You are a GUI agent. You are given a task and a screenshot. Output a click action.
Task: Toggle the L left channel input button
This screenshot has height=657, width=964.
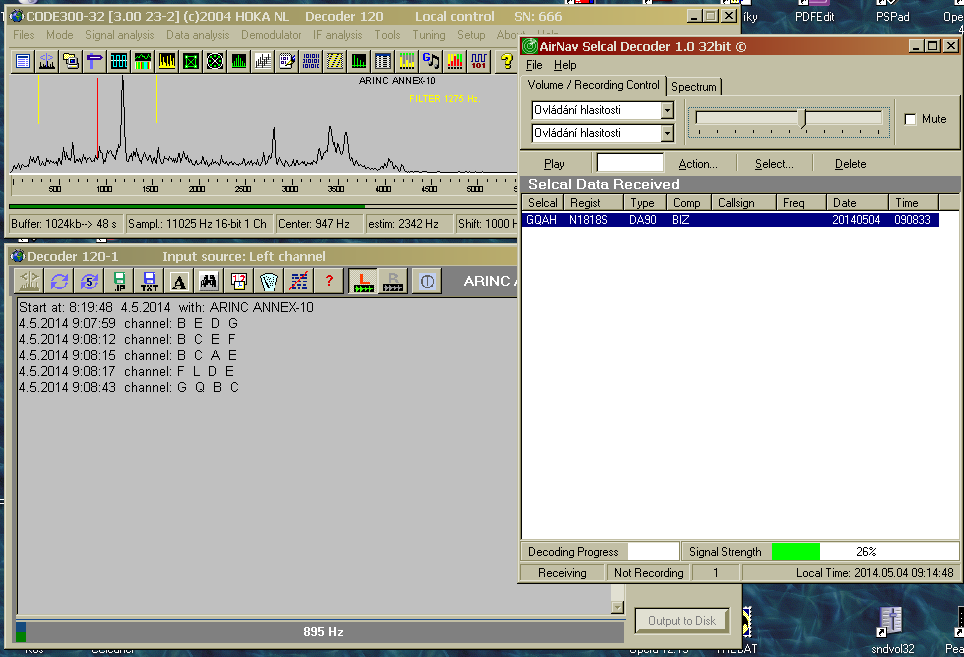click(363, 281)
